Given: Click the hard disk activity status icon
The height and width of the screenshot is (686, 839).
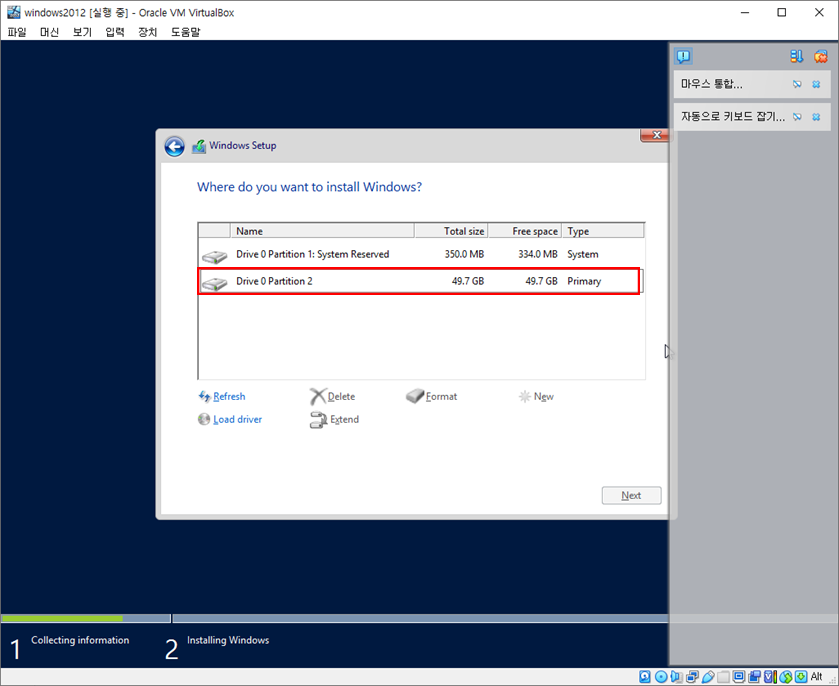Looking at the screenshot, I should (x=645, y=677).
